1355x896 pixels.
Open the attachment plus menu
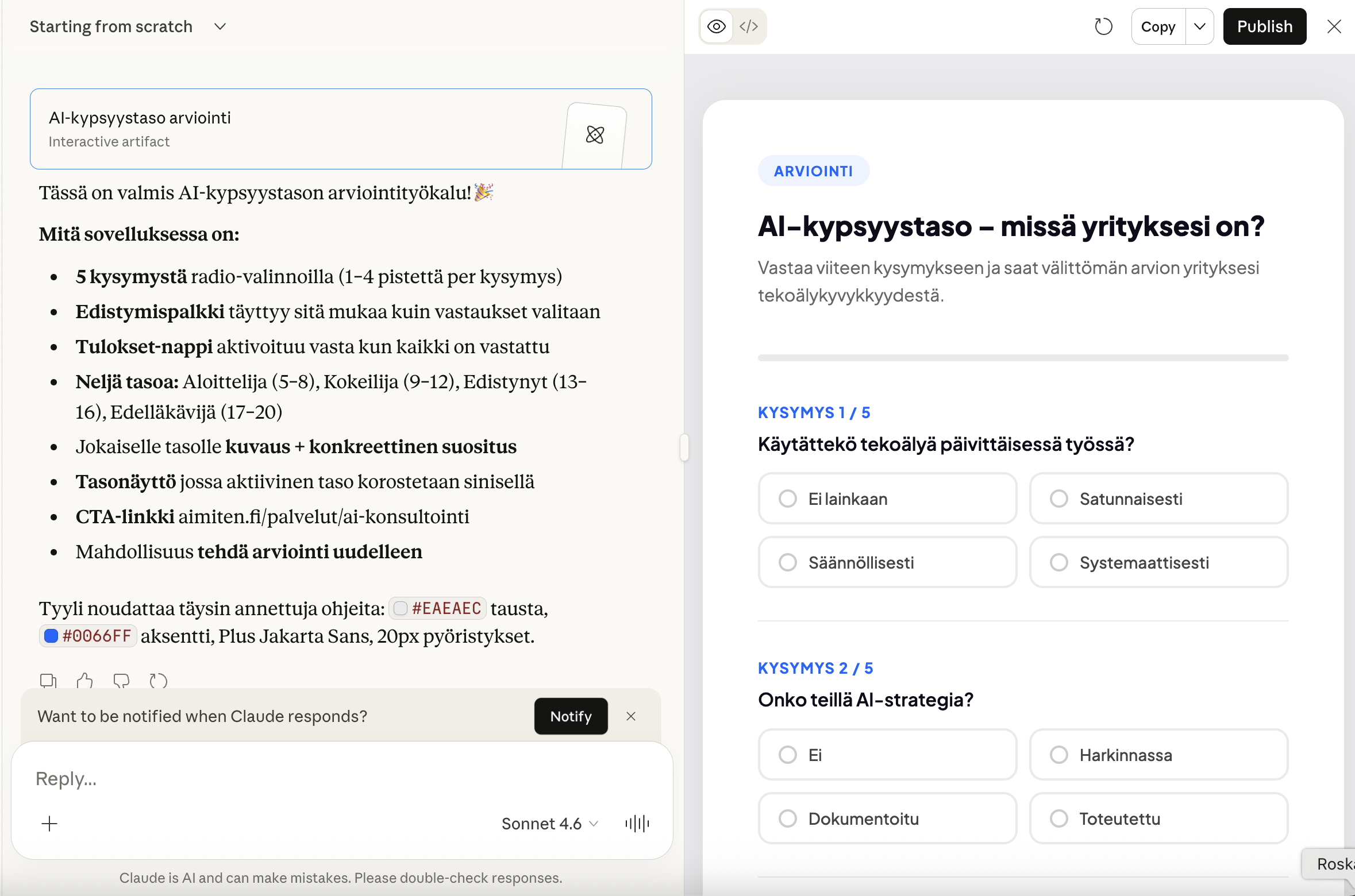pyautogui.click(x=49, y=823)
